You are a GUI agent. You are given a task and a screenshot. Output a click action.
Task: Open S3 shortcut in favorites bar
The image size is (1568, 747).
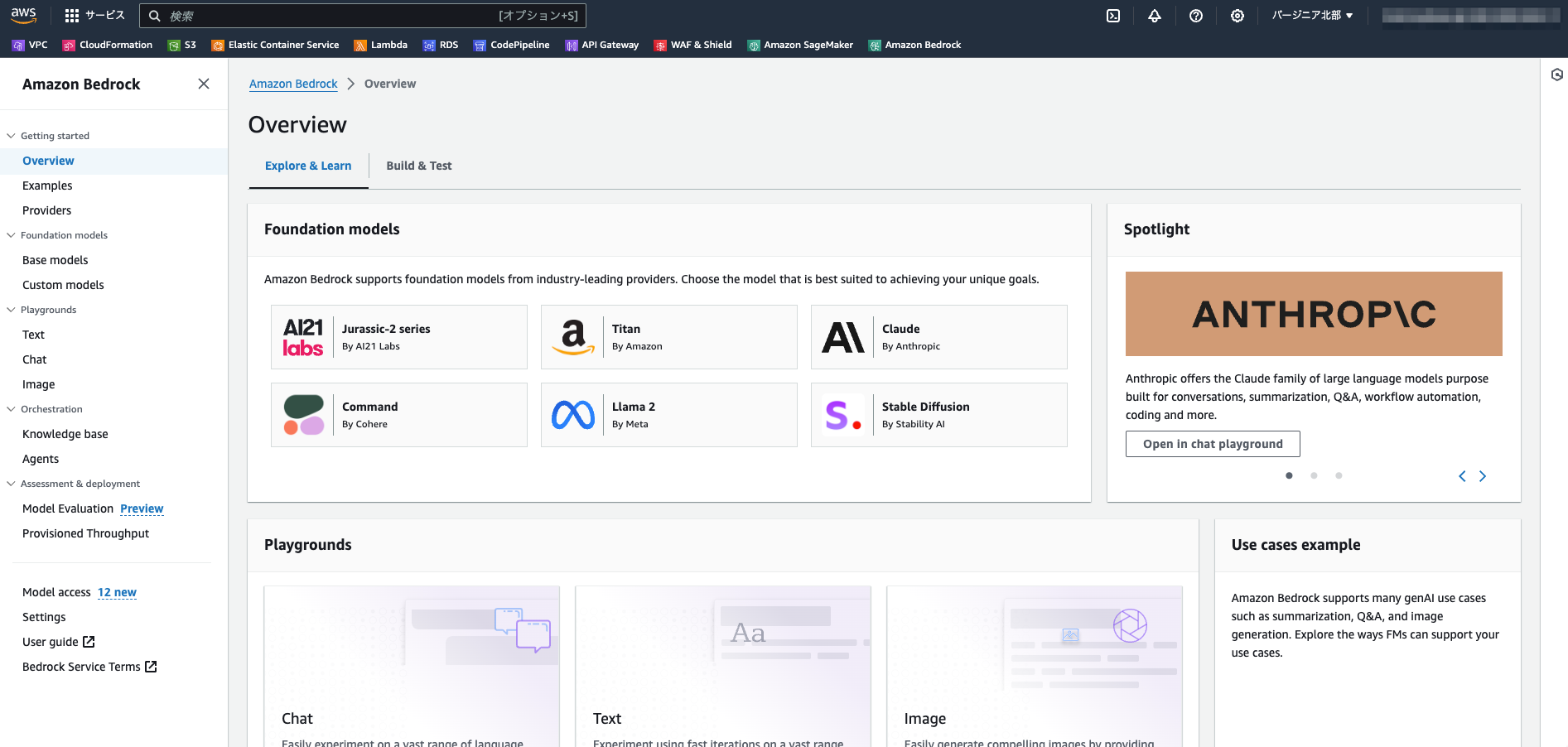[182, 45]
